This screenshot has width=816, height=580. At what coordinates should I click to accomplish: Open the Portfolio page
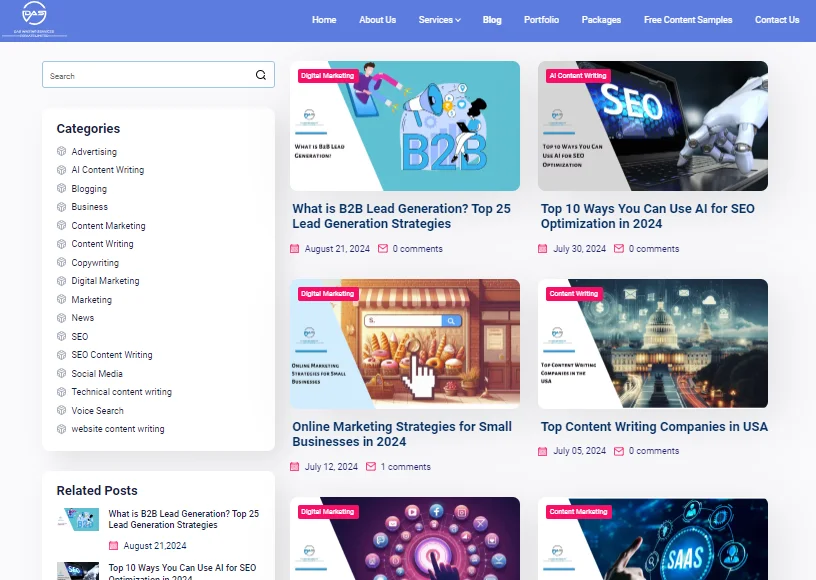click(541, 20)
